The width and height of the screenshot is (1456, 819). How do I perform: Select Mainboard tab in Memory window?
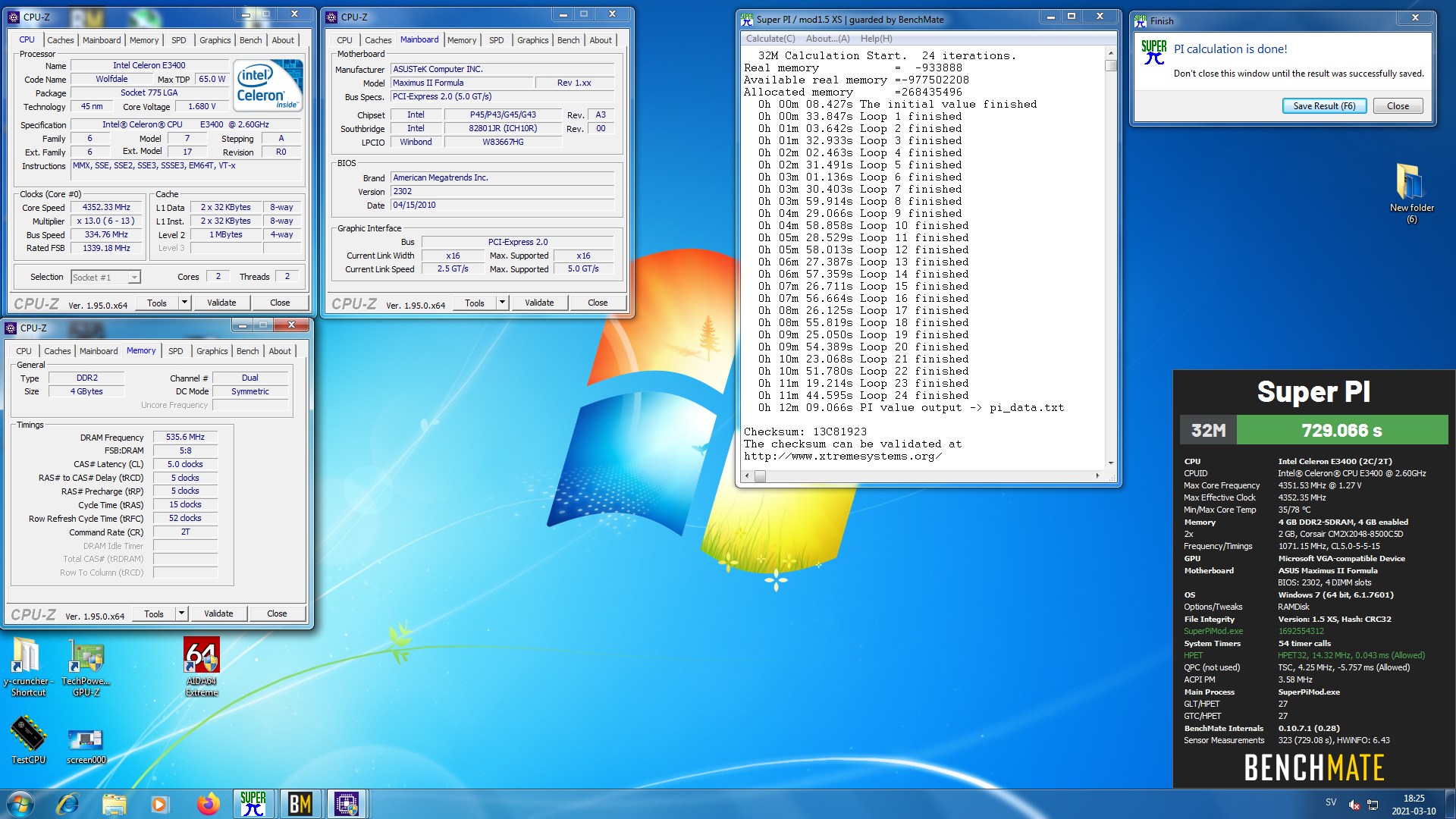(99, 351)
